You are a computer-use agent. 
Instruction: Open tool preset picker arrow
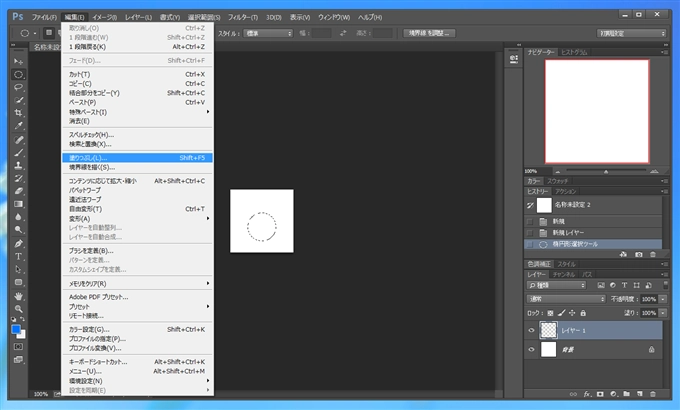(x=35, y=33)
